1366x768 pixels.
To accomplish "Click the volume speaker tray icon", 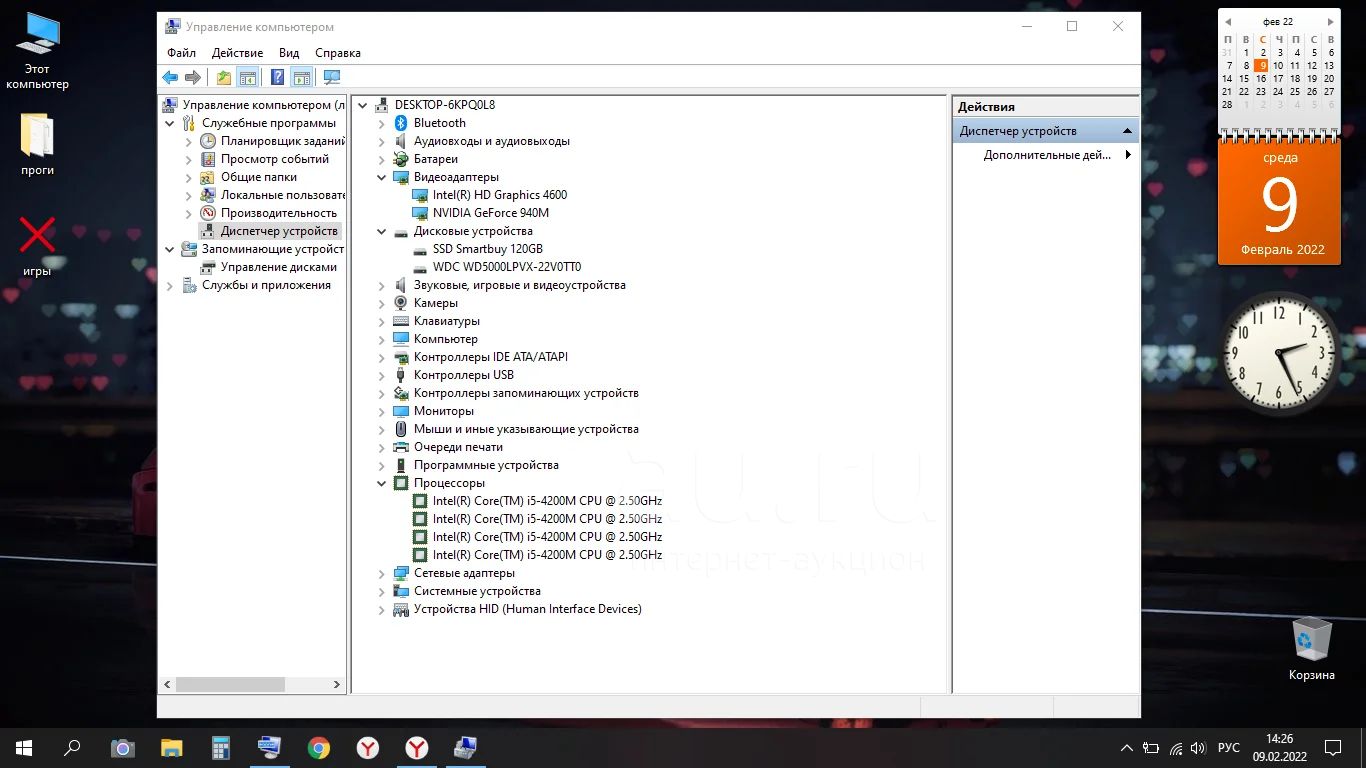I will pos(1199,748).
